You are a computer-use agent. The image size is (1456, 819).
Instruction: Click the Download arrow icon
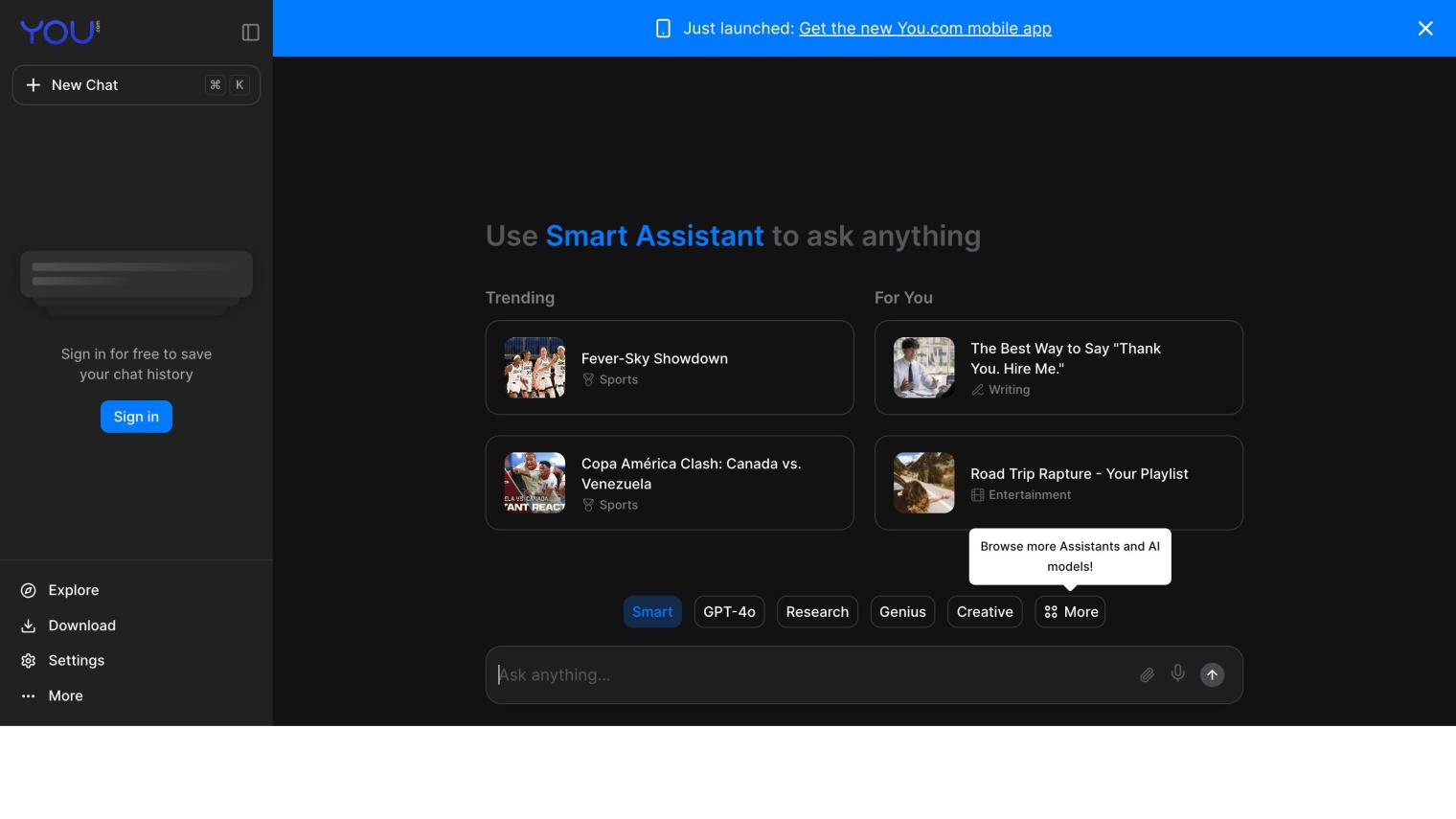coord(29,626)
